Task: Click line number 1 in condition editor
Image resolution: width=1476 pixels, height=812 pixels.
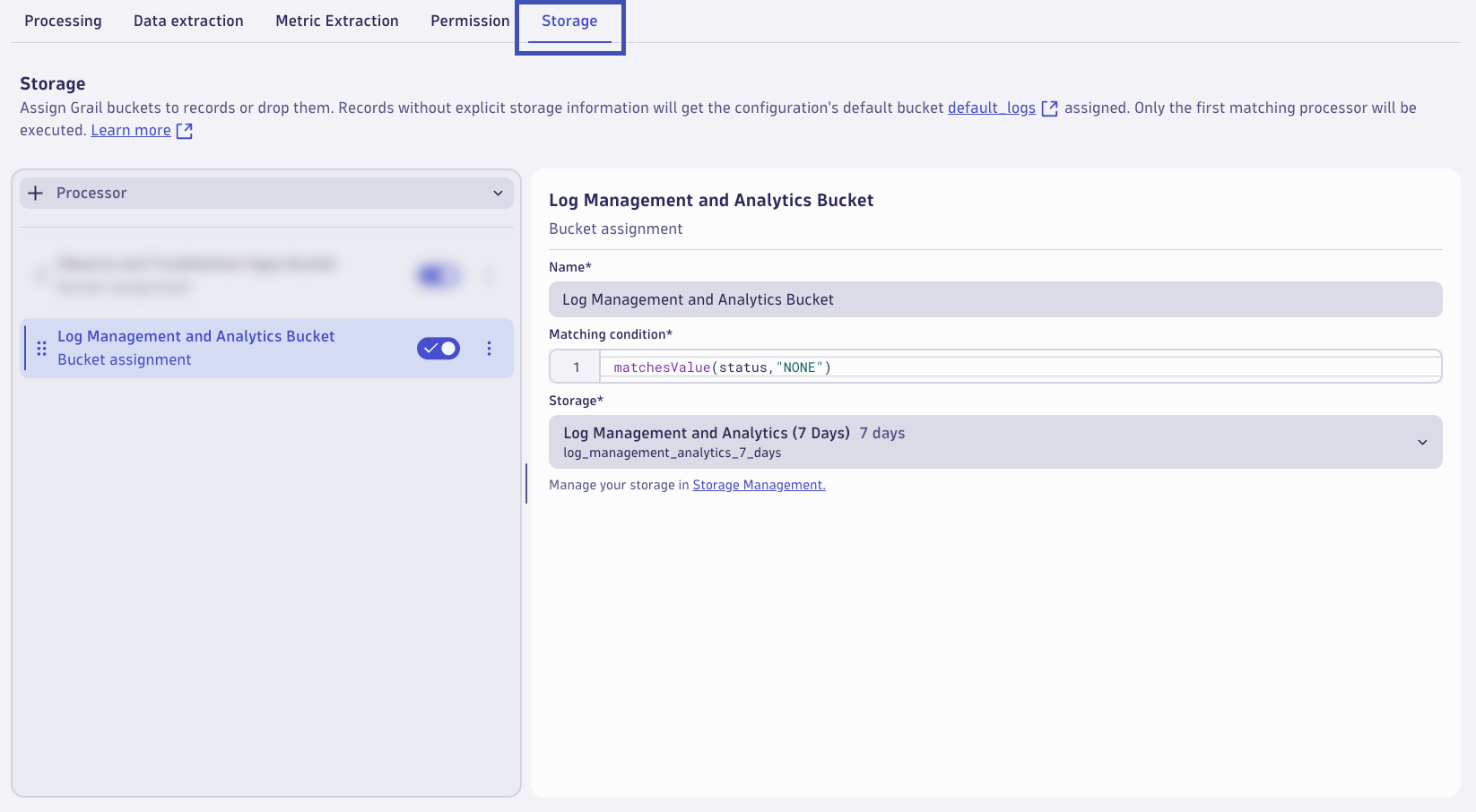Action: (576, 367)
